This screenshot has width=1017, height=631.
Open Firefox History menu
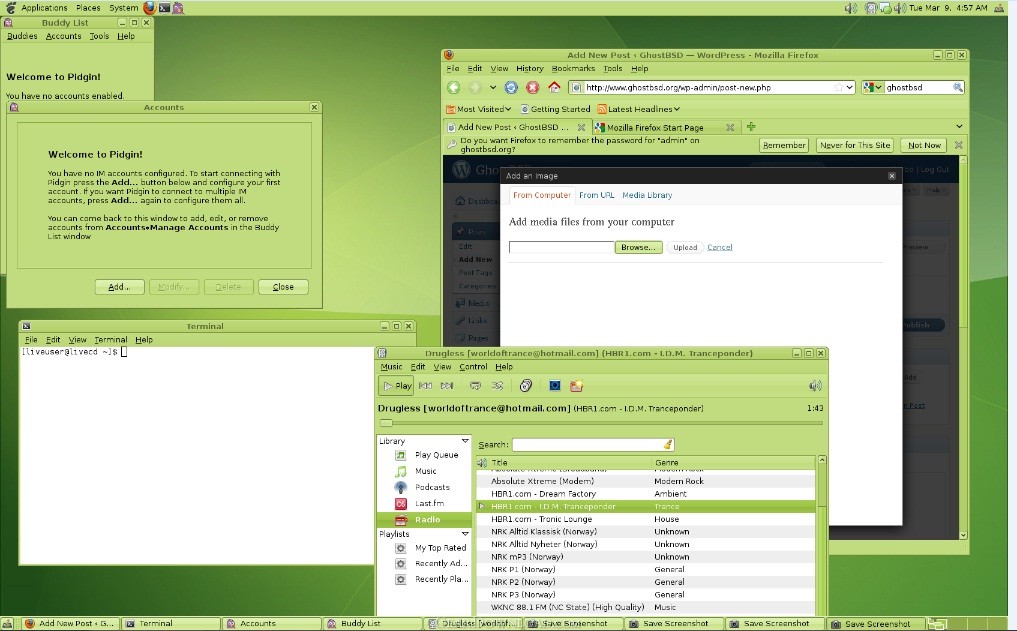point(530,68)
